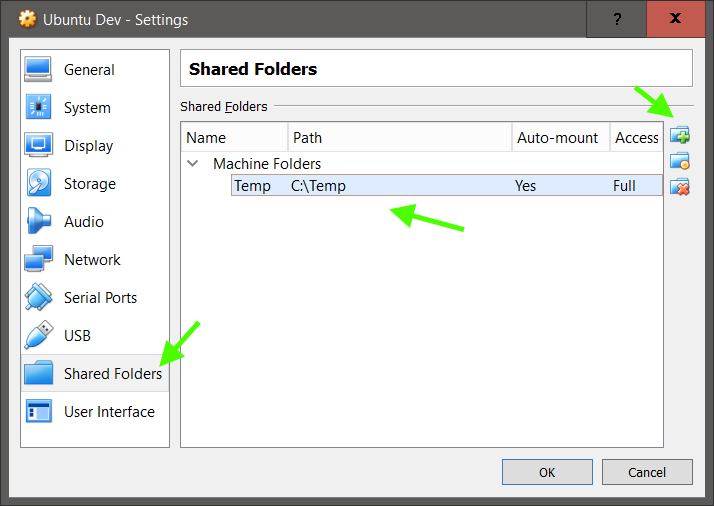This screenshot has width=714, height=506.
Task: Click the edit shared folder icon
Action: click(679, 161)
